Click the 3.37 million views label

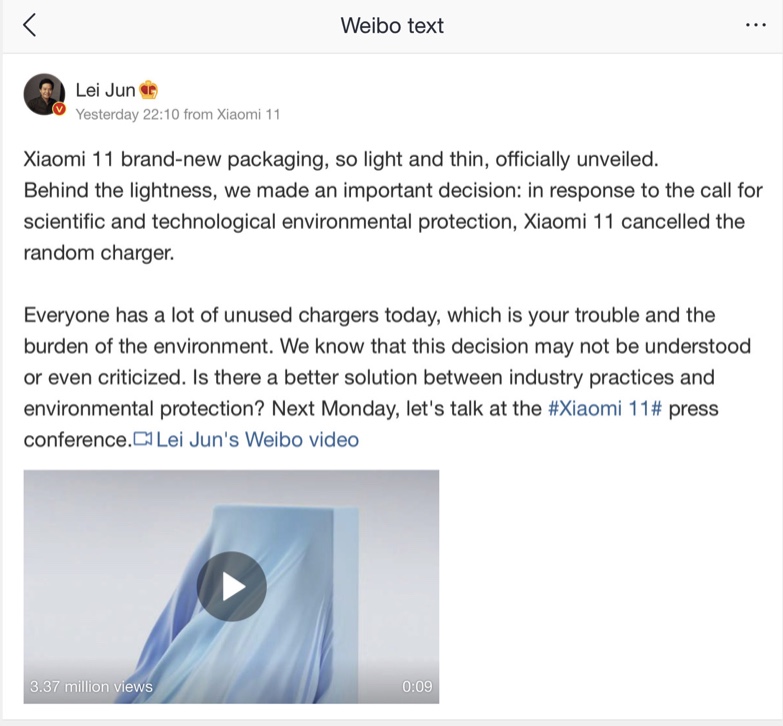coord(91,686)
